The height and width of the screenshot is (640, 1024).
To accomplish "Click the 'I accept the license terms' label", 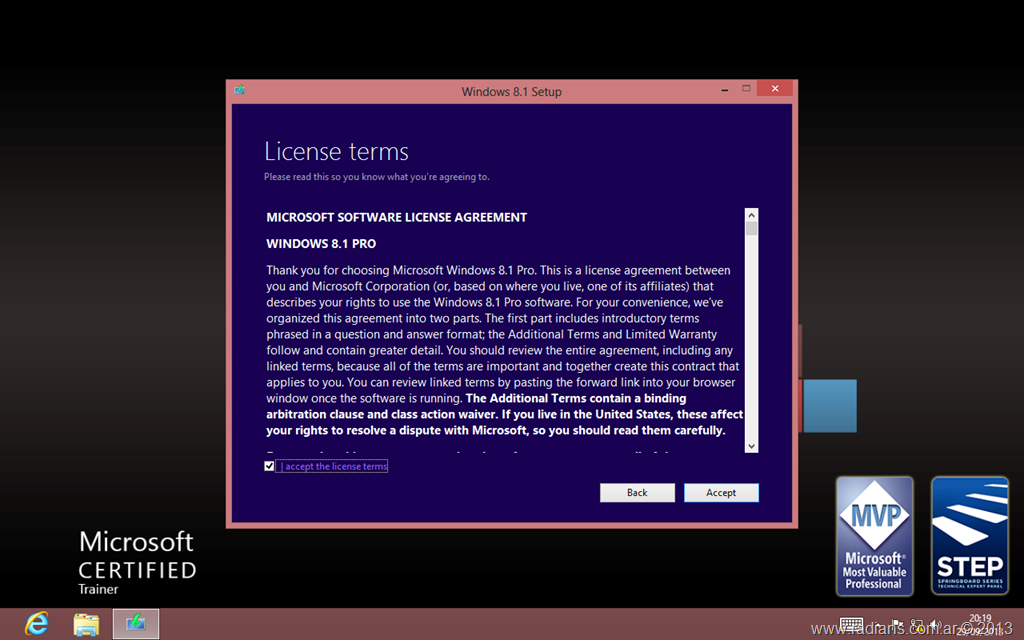I will pyautogui.click(x=333, y=466).
